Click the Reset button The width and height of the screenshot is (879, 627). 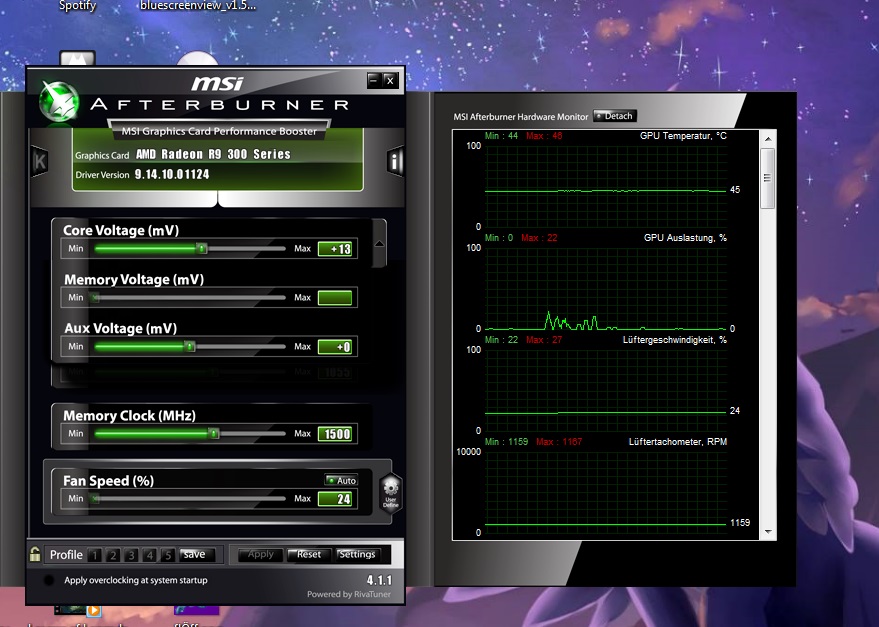pyautogui.click(x=309, y=554)
